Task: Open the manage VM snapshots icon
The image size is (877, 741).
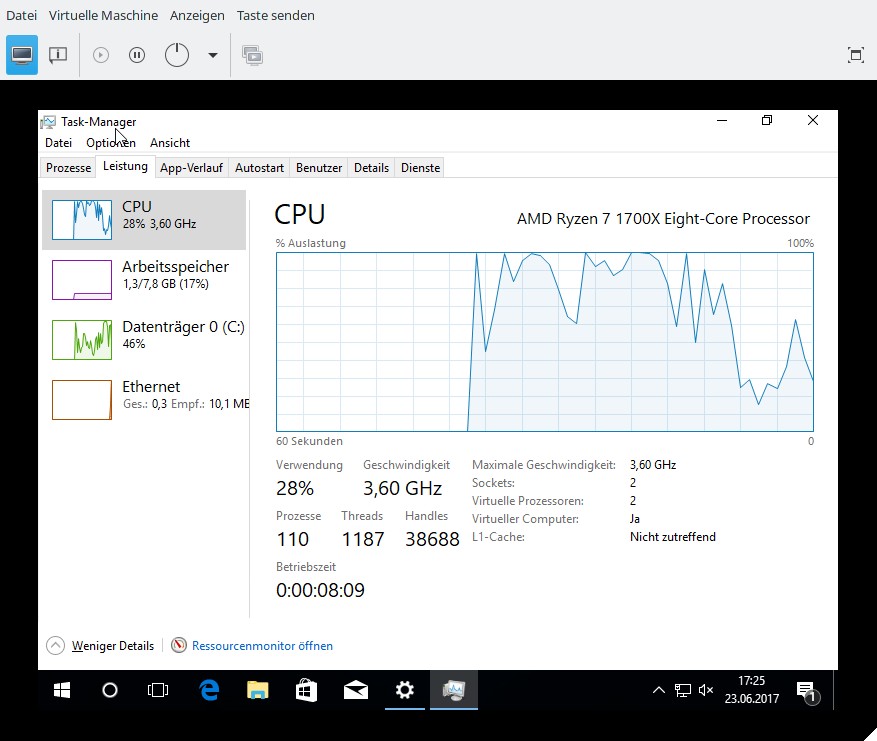Action: click(253, 55)
